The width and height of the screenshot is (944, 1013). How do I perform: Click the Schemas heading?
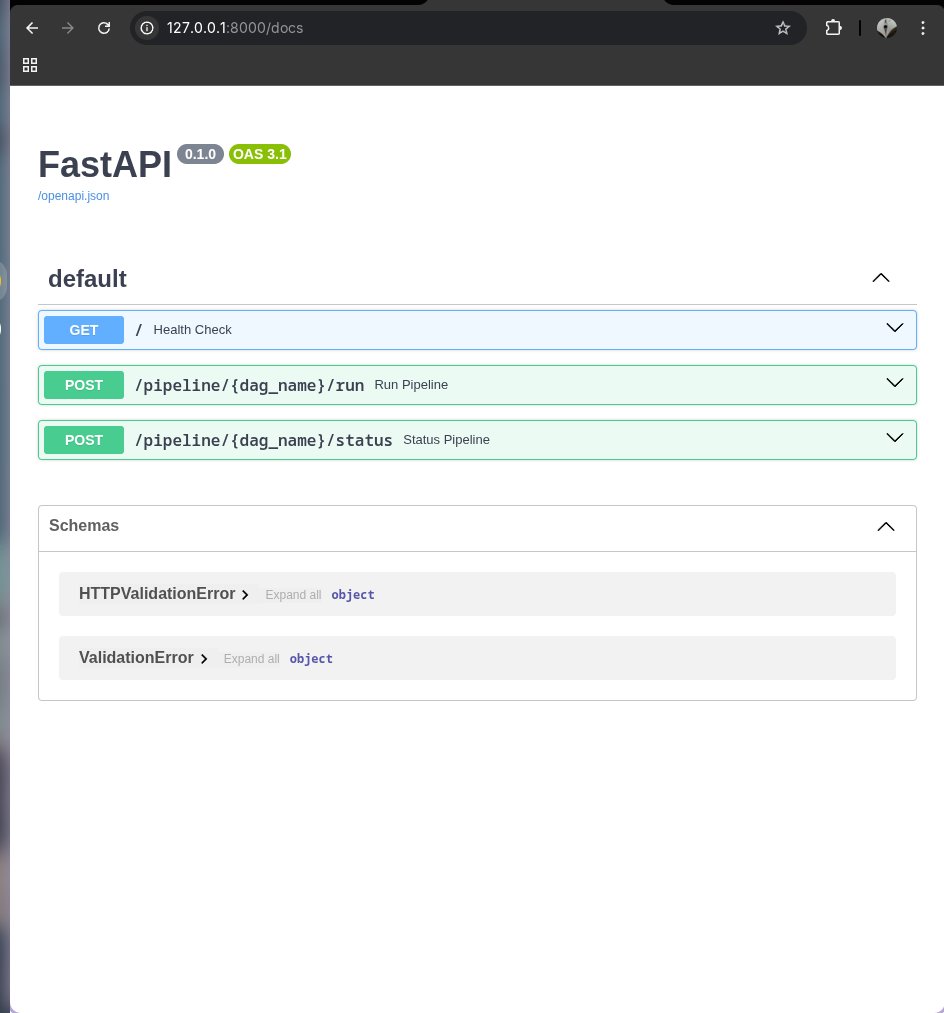pos(84,525)
